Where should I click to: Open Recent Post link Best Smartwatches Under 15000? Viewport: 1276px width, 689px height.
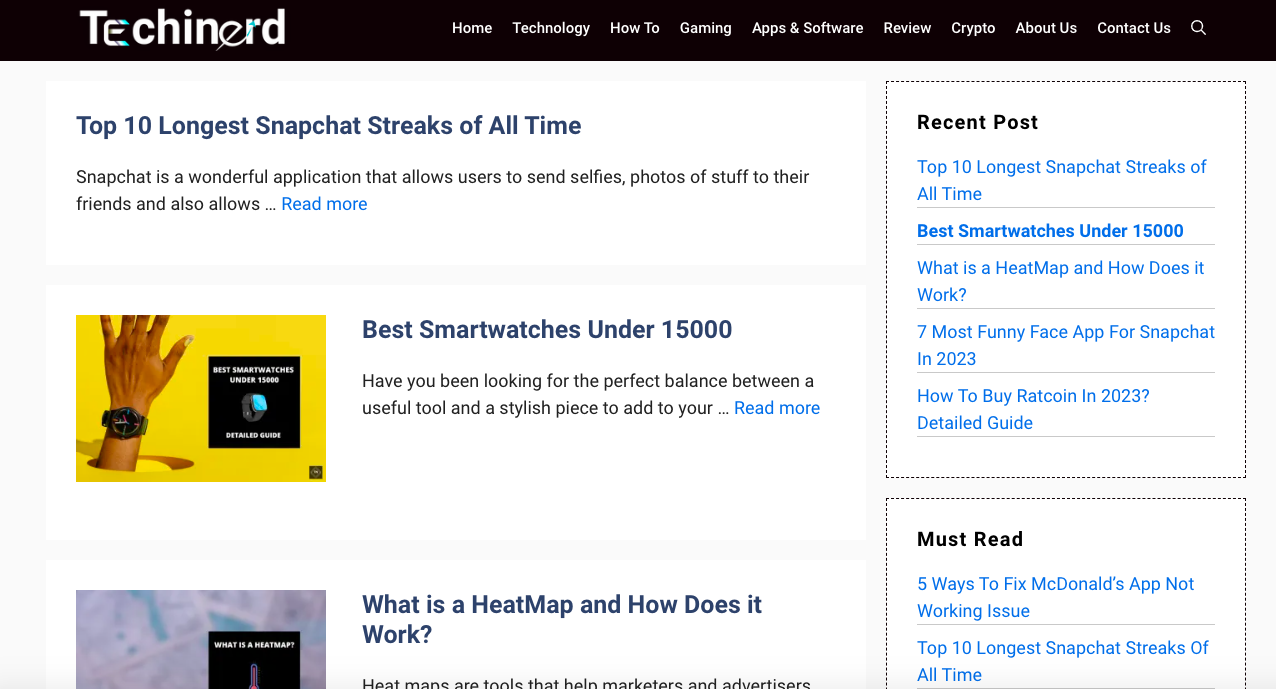[x=1050, y=231]
